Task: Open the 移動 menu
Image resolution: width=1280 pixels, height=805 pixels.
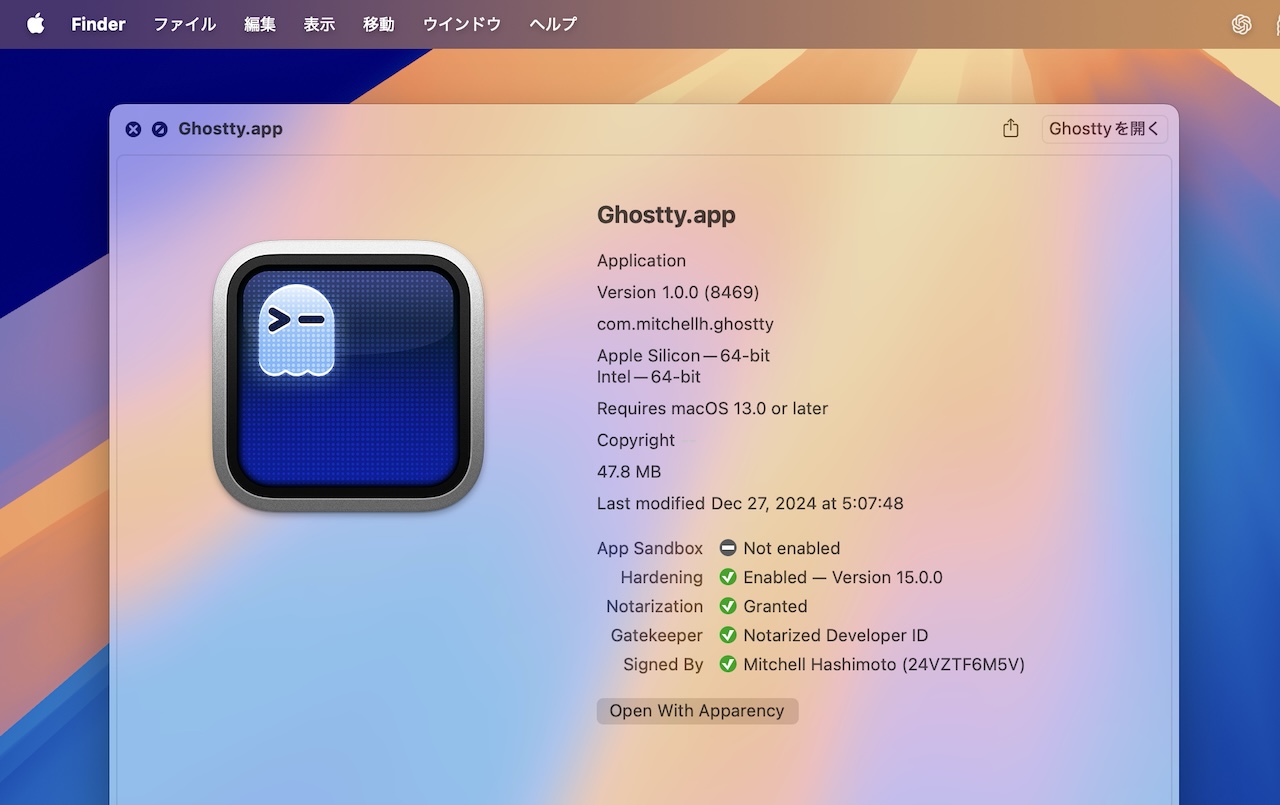Action: point(379,24)
